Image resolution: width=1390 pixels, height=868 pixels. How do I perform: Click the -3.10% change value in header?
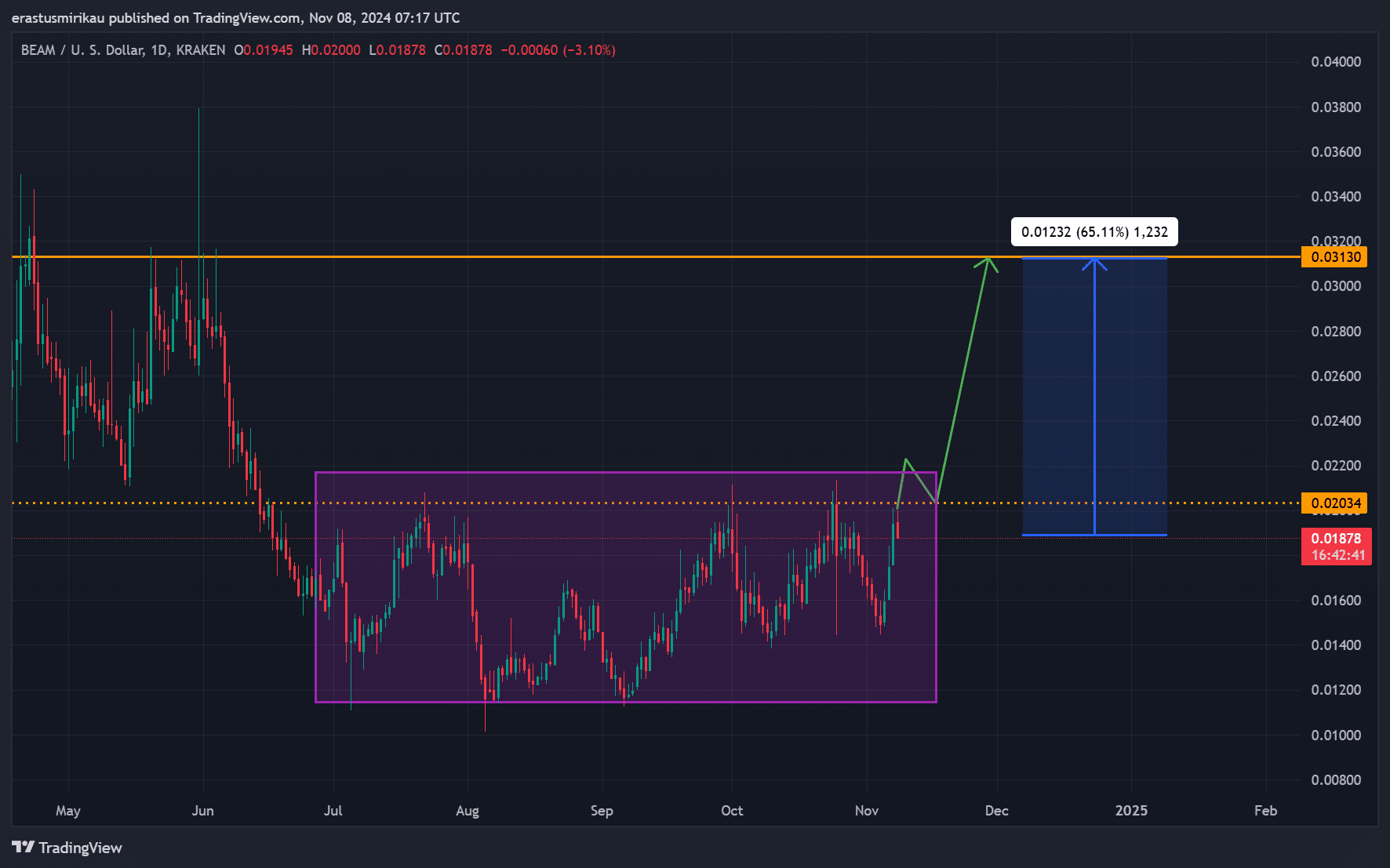coord(589,50)
